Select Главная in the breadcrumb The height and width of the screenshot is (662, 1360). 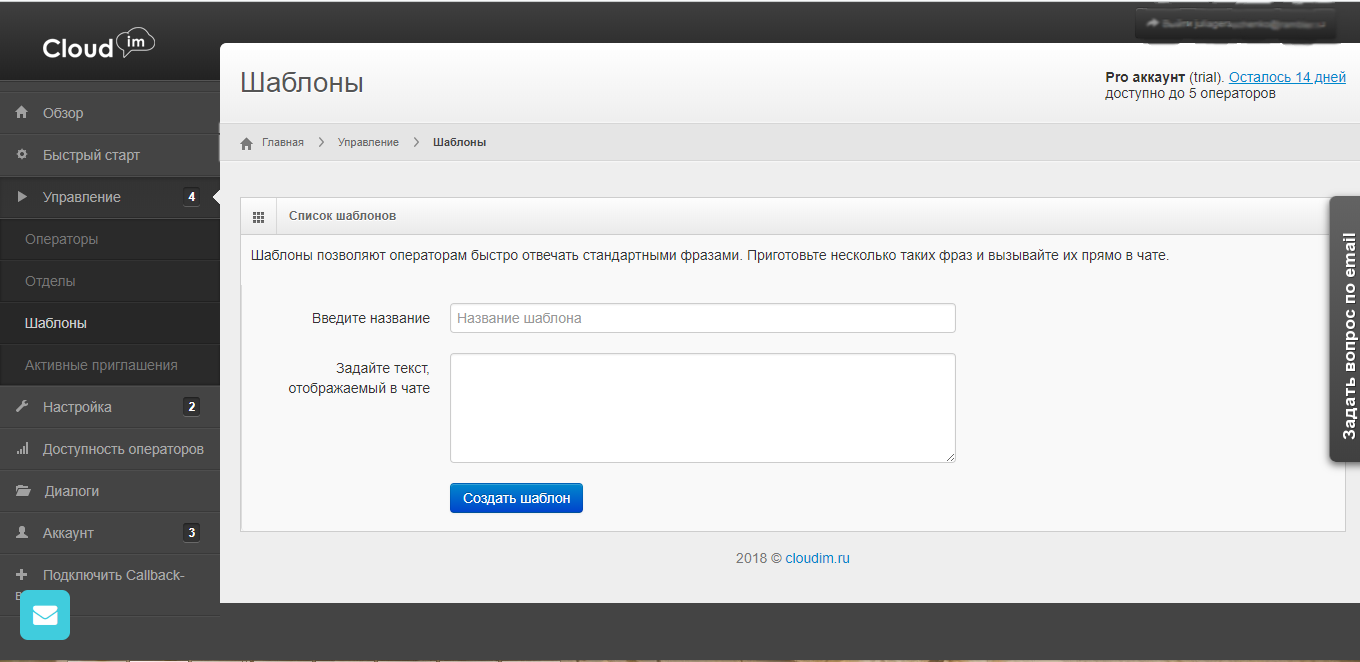point(281,142)
